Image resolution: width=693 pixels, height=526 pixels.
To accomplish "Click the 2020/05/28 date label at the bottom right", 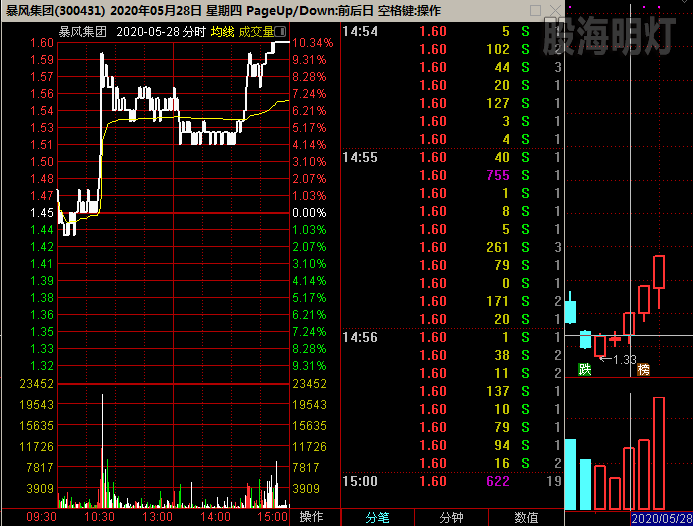I will coord(662,518).
